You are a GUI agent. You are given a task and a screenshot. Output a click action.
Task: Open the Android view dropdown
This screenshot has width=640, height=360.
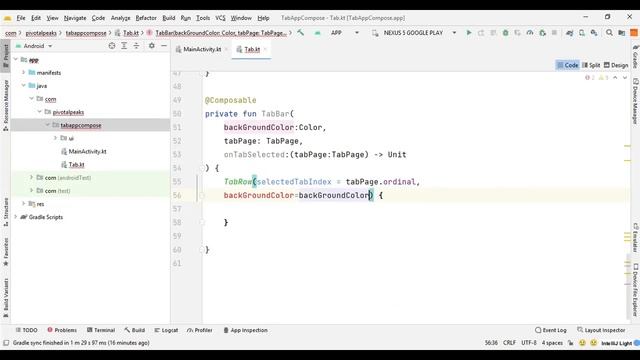(x=34, y=46)
